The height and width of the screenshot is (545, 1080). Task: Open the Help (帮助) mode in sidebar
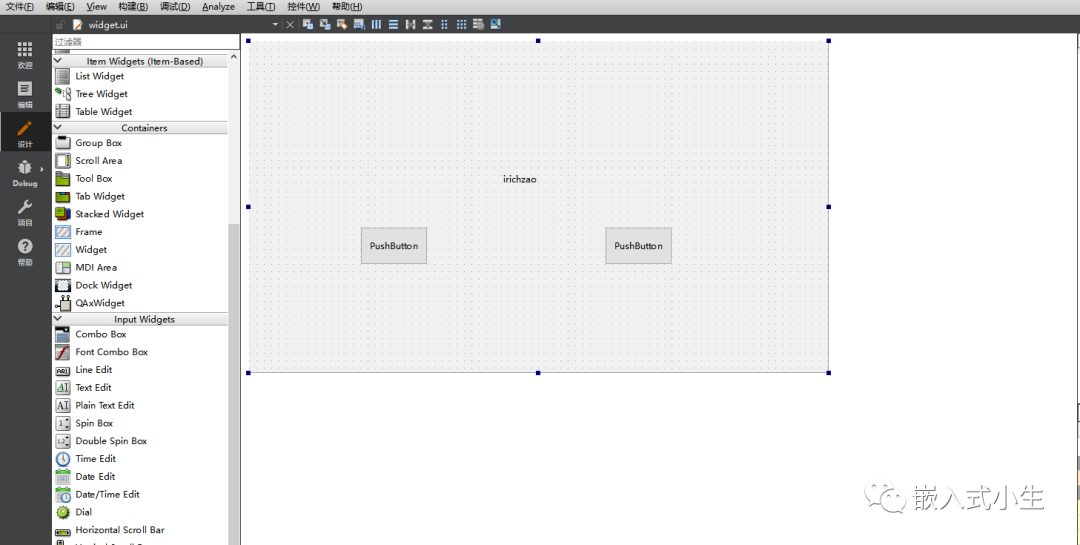tap(25, 251)
